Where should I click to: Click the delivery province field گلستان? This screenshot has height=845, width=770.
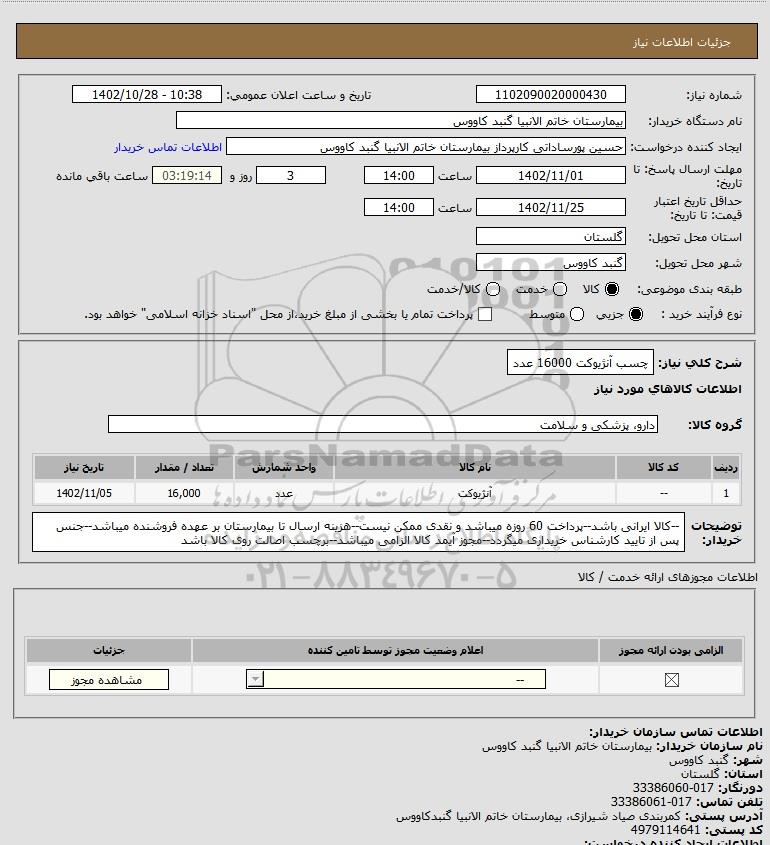(551, 237)
